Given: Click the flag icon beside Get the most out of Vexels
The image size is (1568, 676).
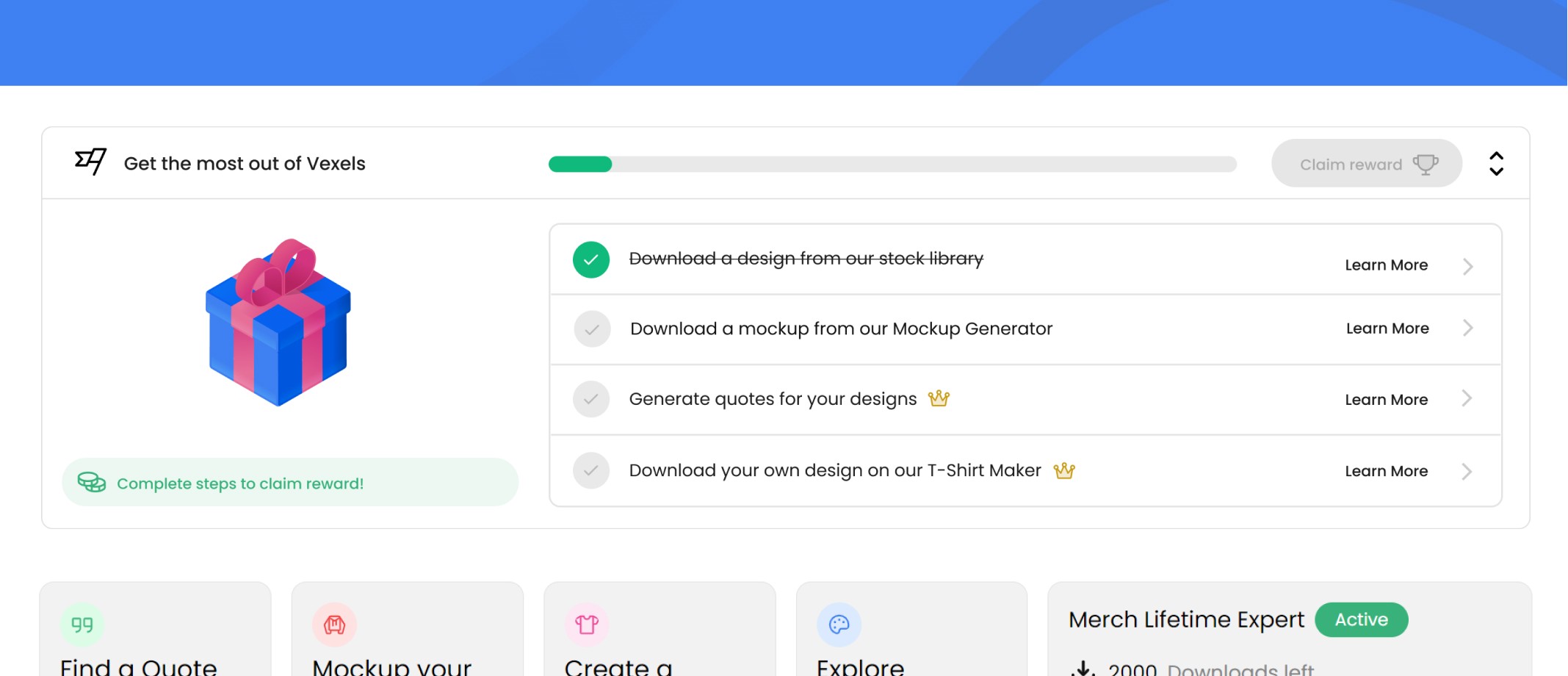Looking at the screenshot, I should pos(91,161).
